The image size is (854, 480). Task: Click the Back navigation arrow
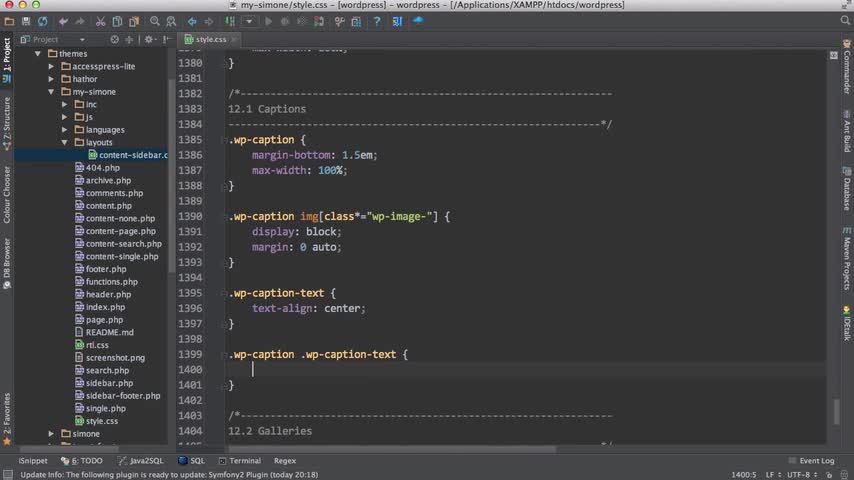click(x=192, y=21)
